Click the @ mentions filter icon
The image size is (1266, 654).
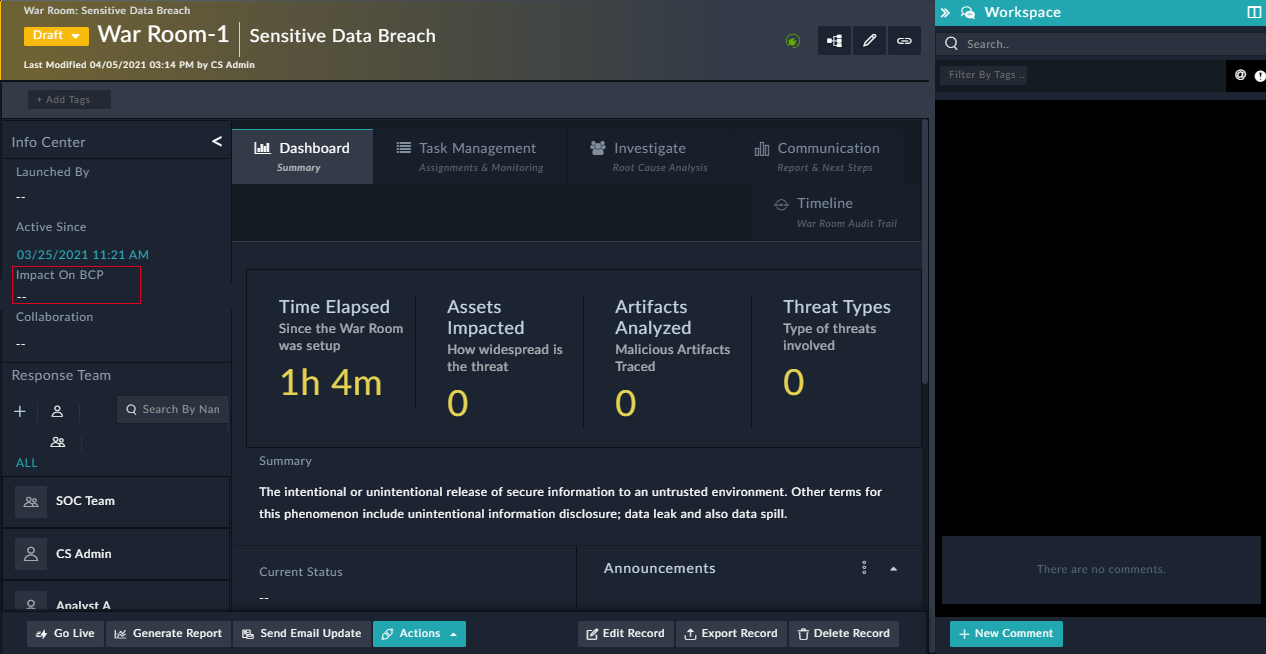(1240, 75)
